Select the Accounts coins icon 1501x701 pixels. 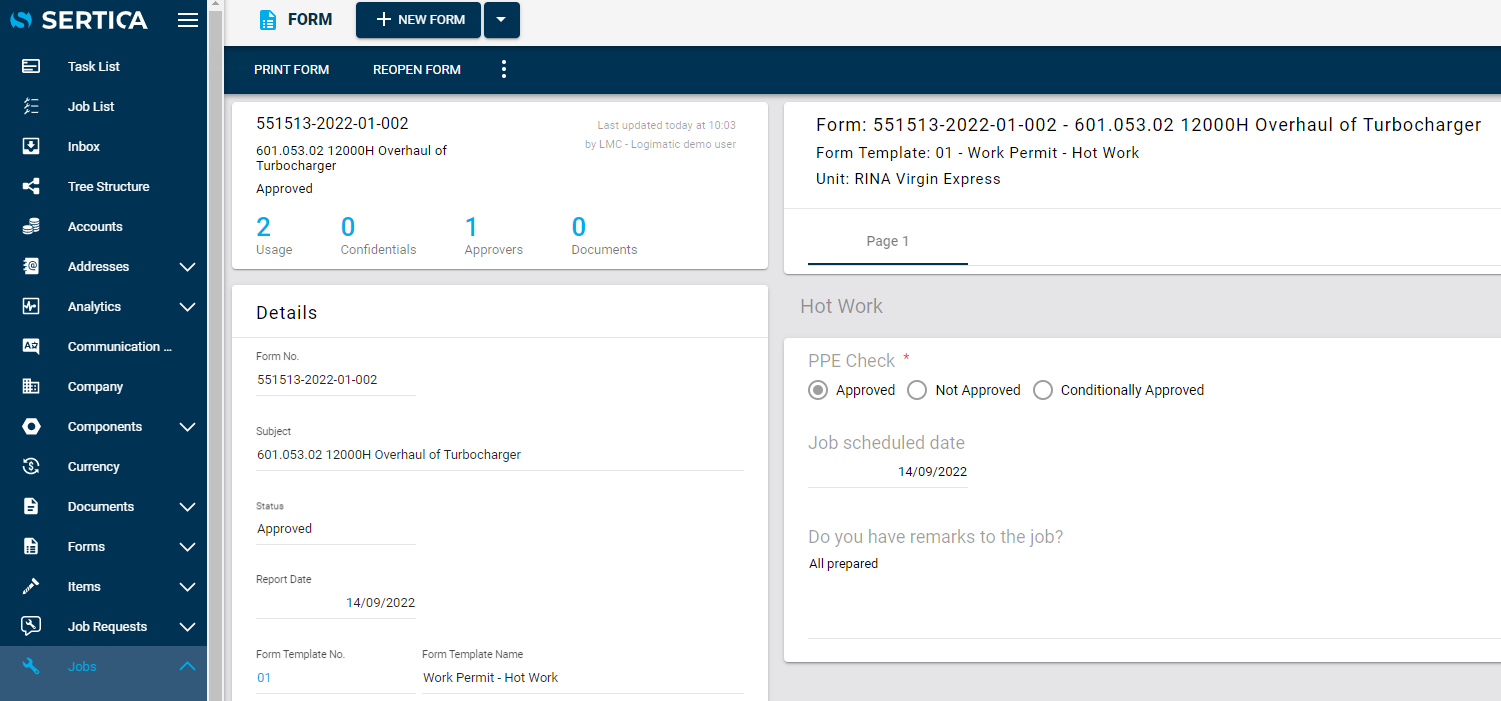click(x=31, y=226)
